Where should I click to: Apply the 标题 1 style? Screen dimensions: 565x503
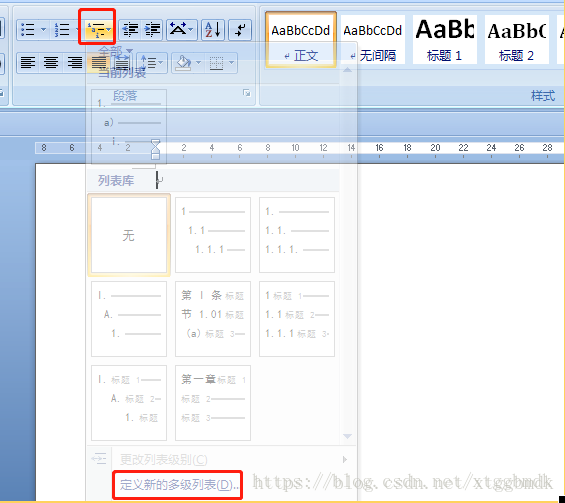tap(445, 40)
